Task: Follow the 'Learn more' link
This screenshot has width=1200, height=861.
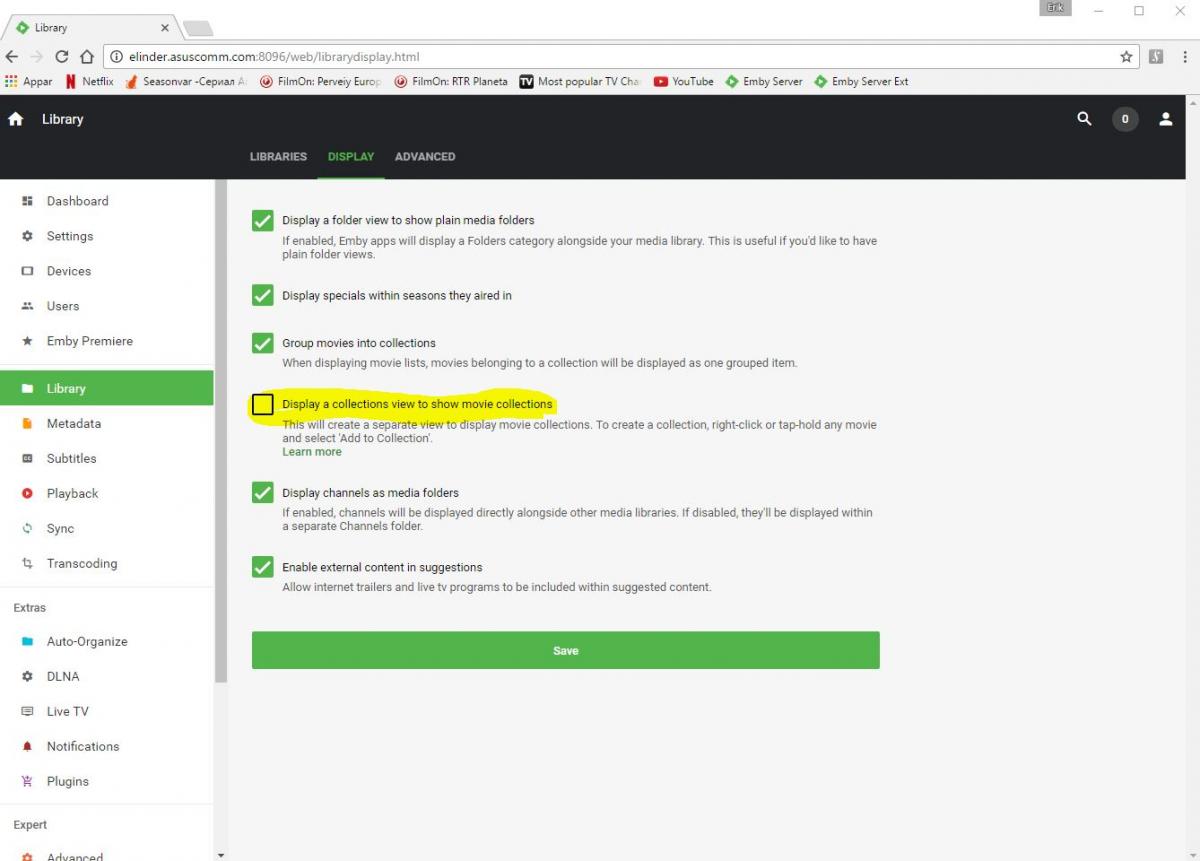Action: point(312,452)
